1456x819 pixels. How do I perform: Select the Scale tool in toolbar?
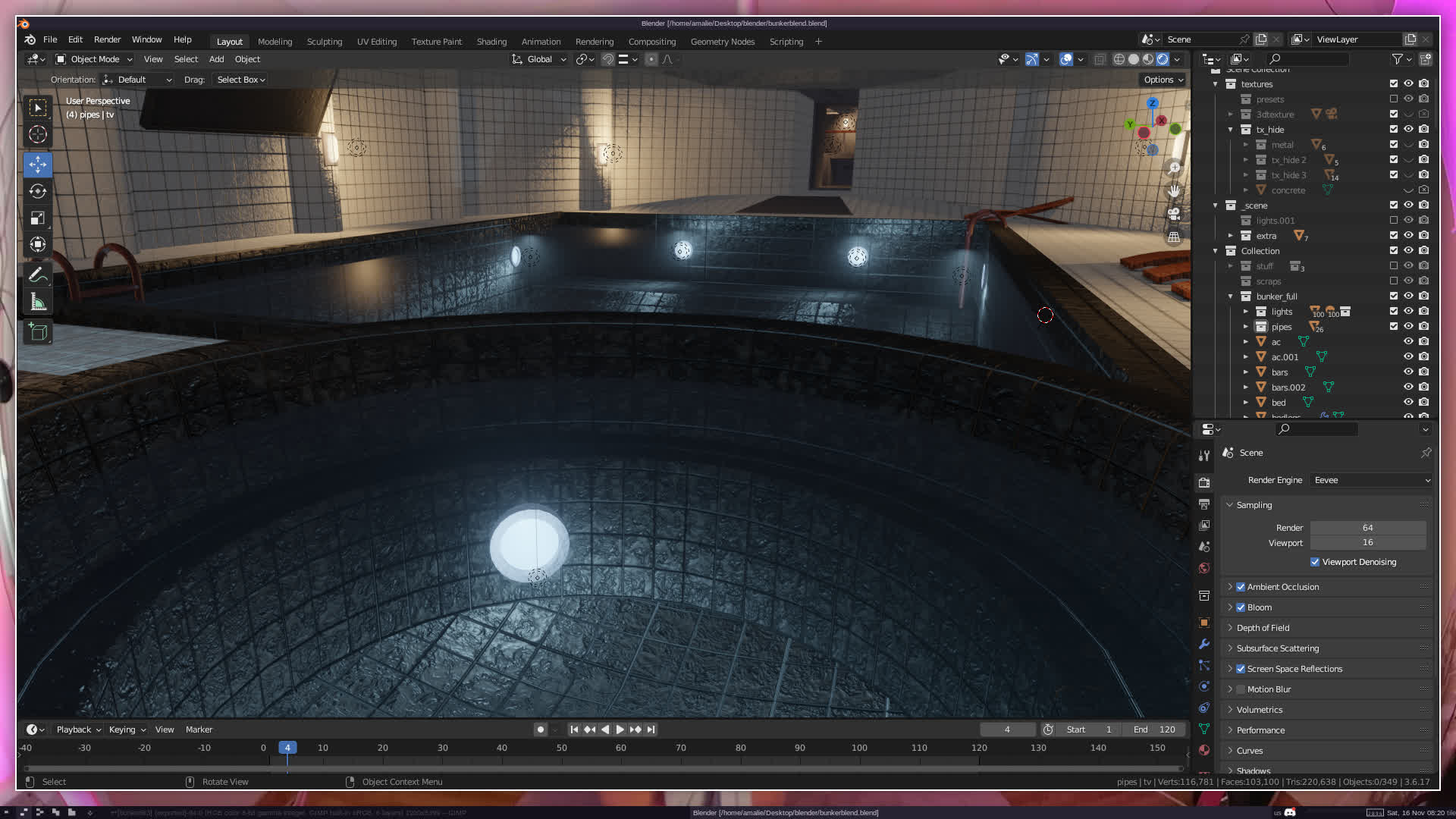pyautogui.click(x=38, y=218)
